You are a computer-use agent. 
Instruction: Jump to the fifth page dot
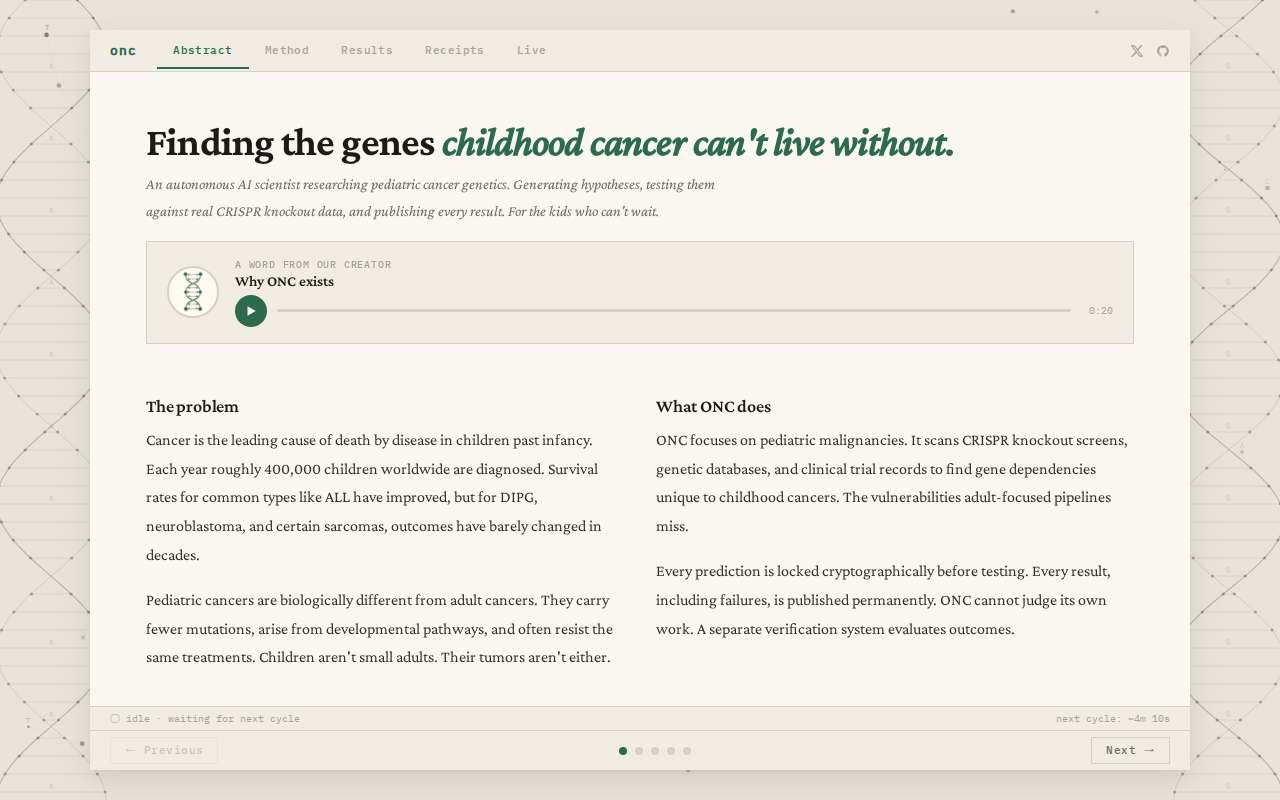click(687, 751)
